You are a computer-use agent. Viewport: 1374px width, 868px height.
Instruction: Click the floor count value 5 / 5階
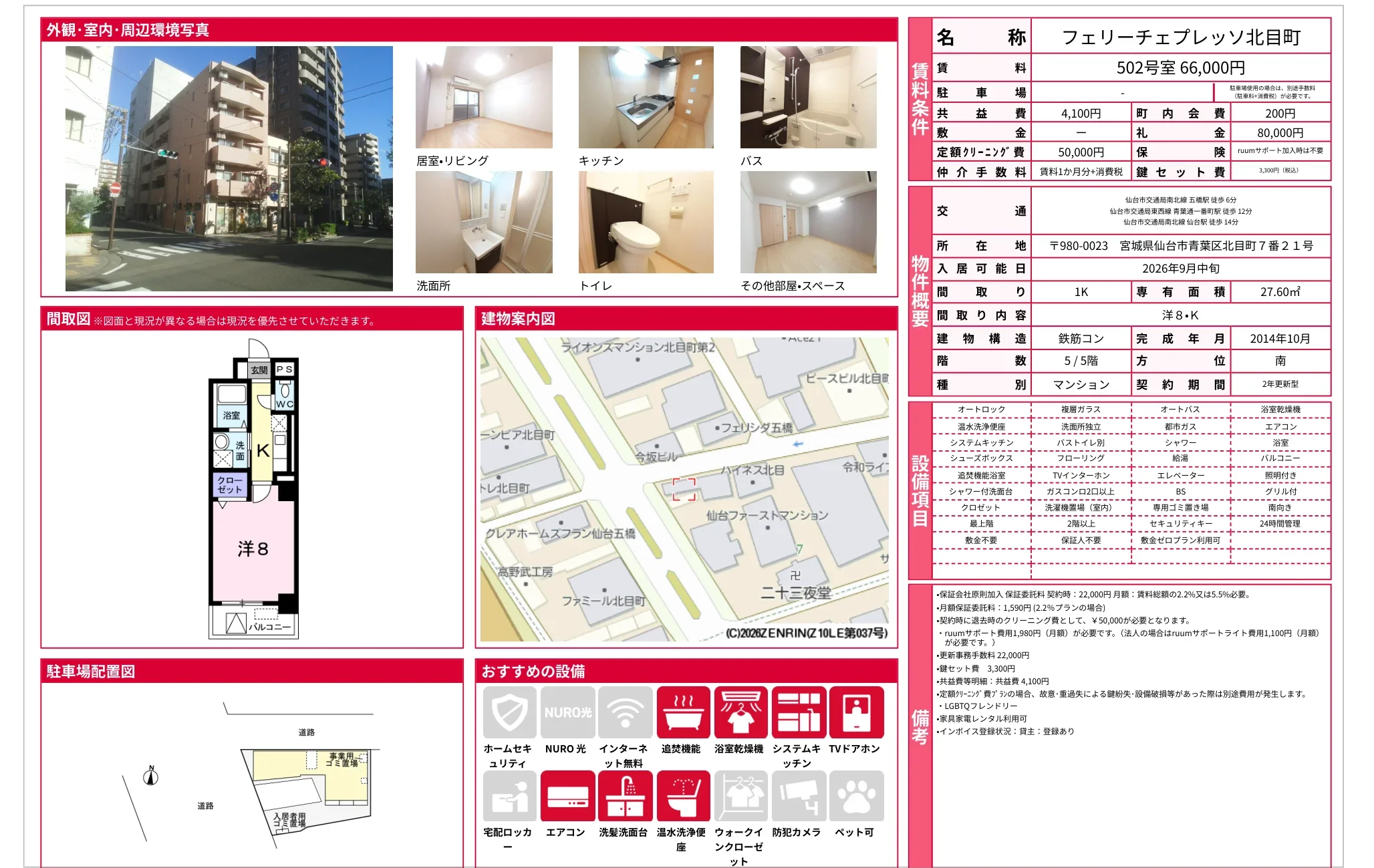point(1081,361)
